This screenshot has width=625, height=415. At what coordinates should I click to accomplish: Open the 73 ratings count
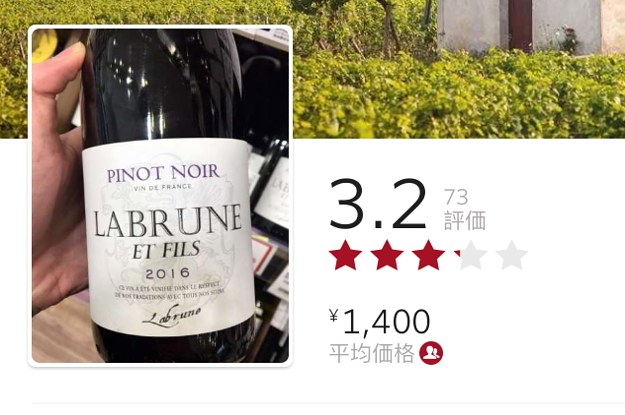coord(456,197)
